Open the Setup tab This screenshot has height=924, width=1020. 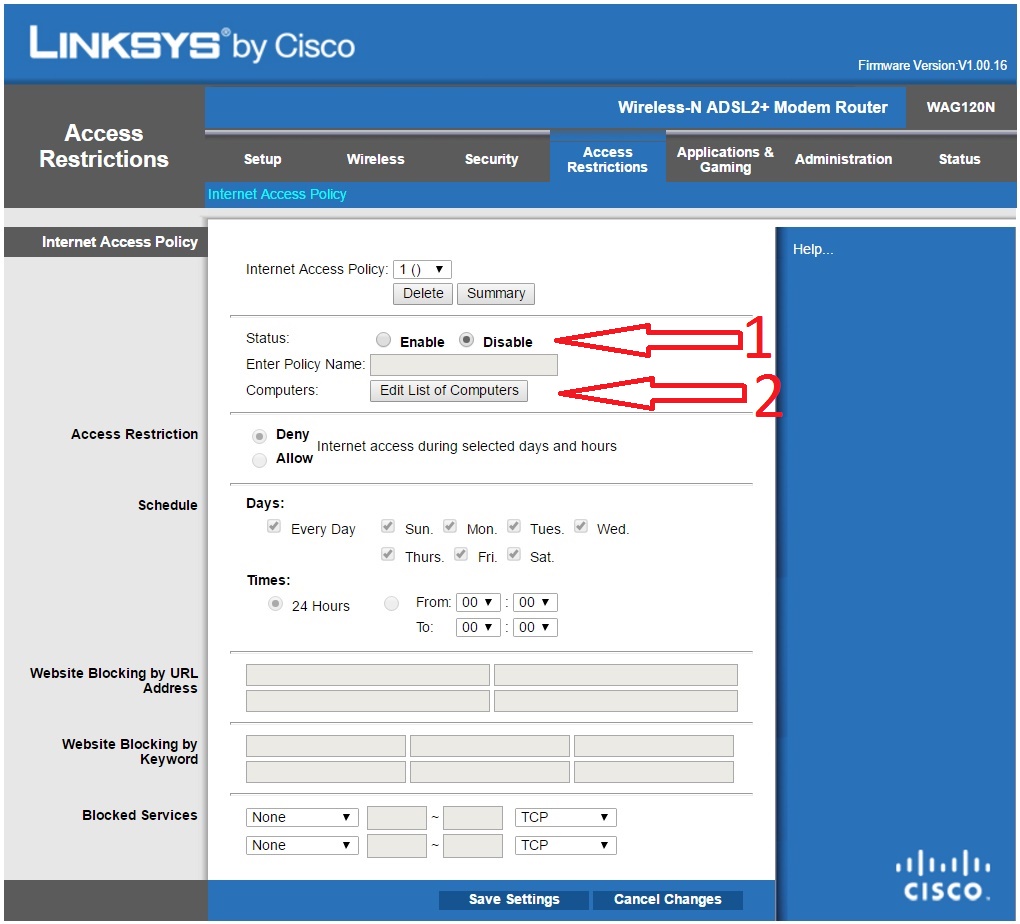click(x=262, y=159)
